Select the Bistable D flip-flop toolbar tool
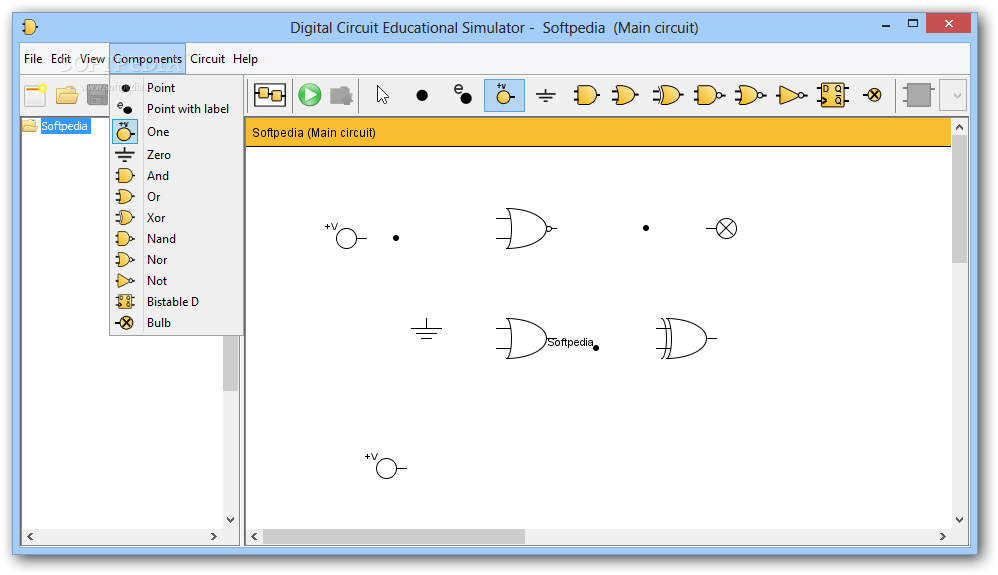Viewport: 998px width, 575px height. click(833, 96)
